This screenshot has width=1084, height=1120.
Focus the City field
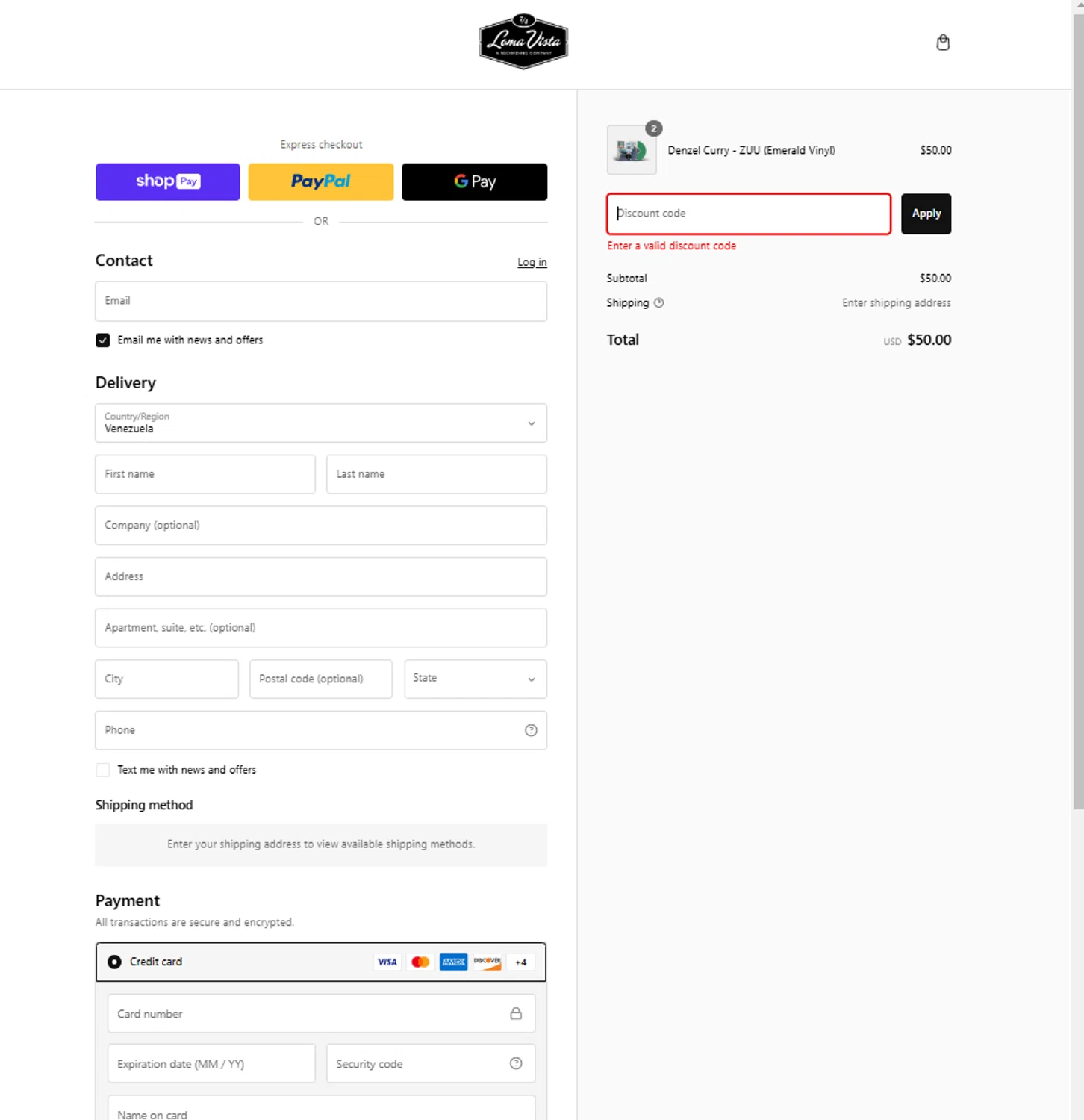[x=166, y=679]
